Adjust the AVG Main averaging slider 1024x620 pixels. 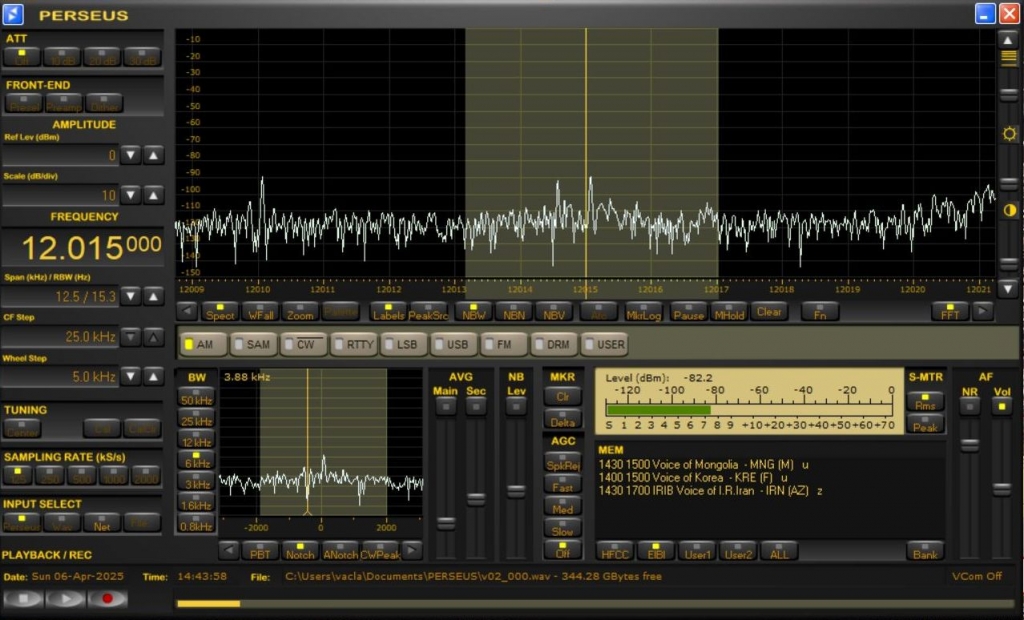click(446, 523)
